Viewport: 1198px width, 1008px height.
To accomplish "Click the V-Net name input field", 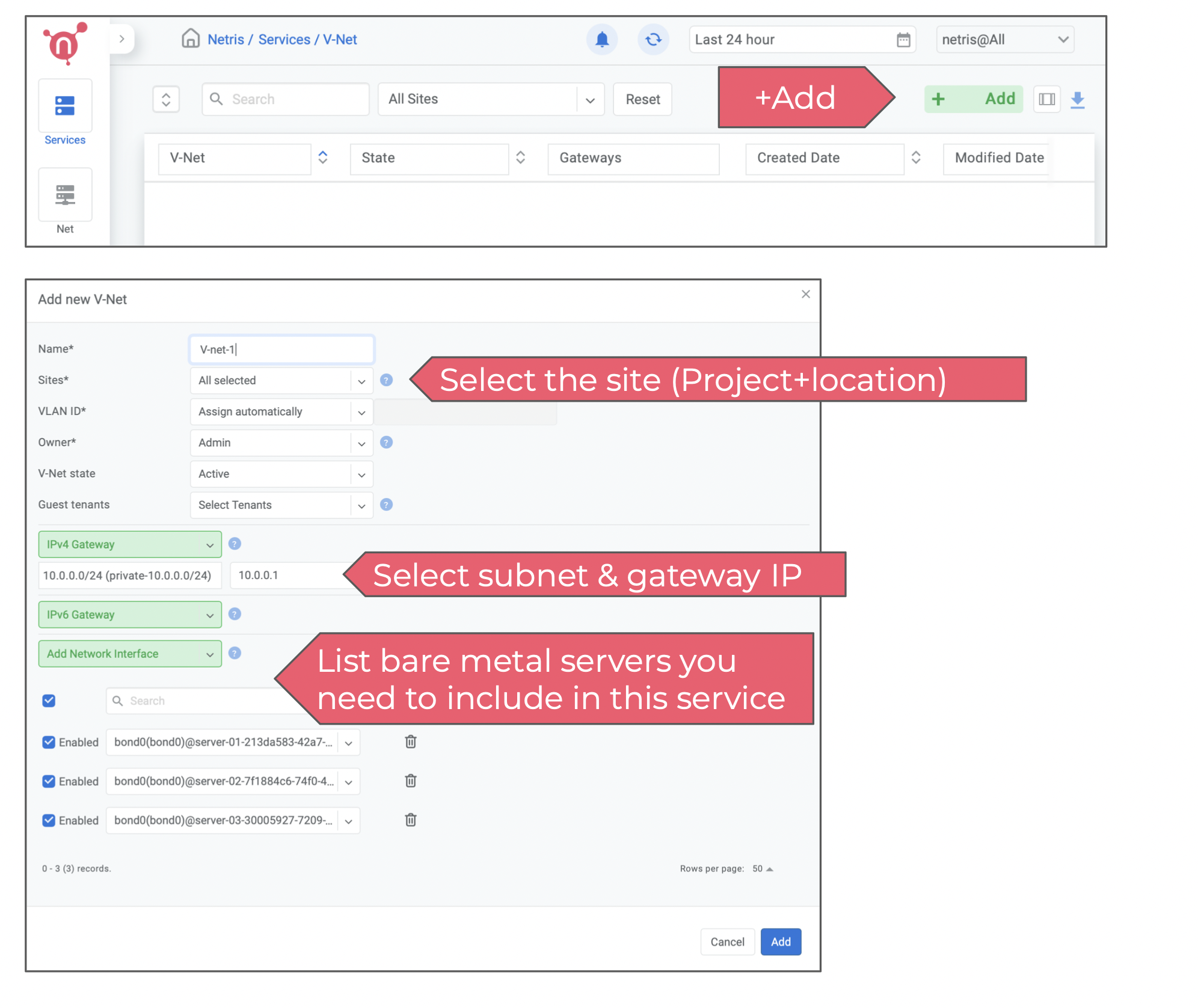I will (282, 349).
